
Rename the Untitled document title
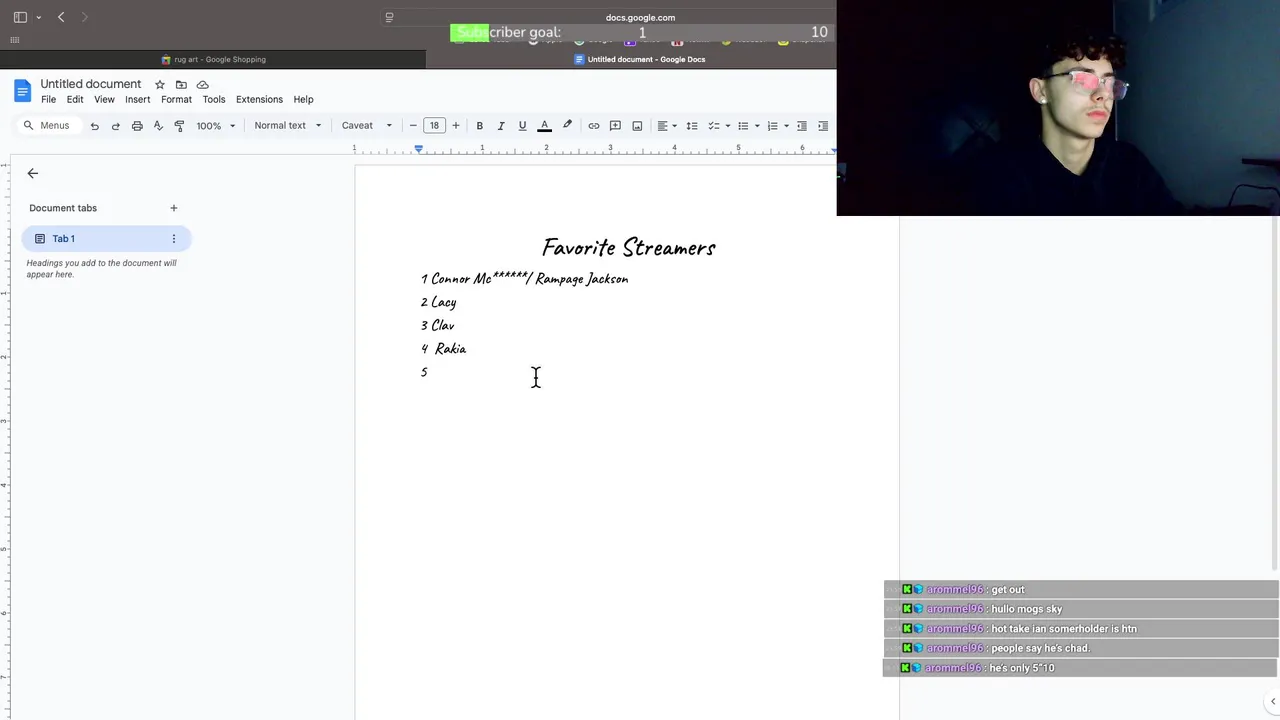click(x=91, y=84)
